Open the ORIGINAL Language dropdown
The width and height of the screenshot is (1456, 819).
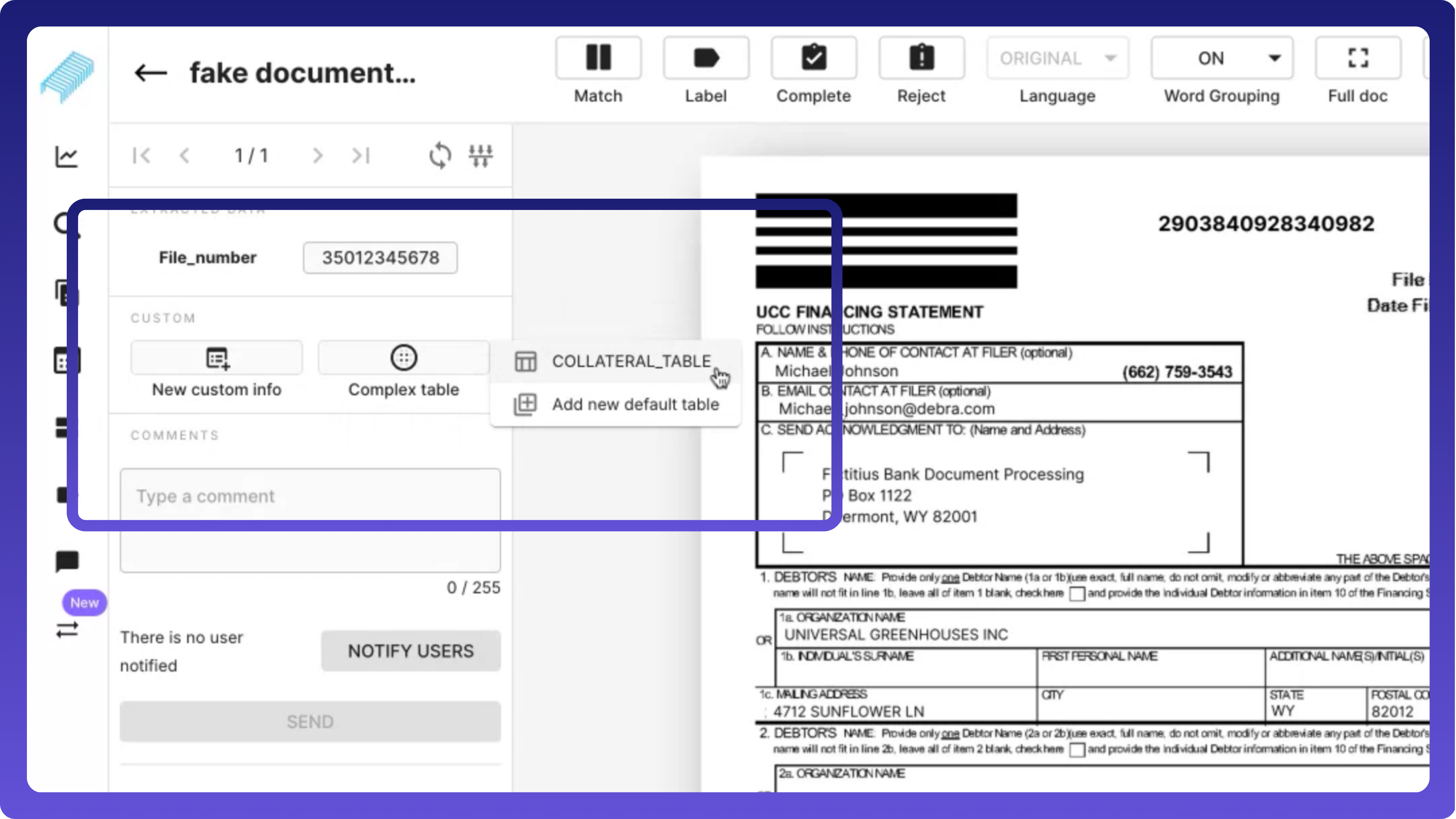(1057, 58)
